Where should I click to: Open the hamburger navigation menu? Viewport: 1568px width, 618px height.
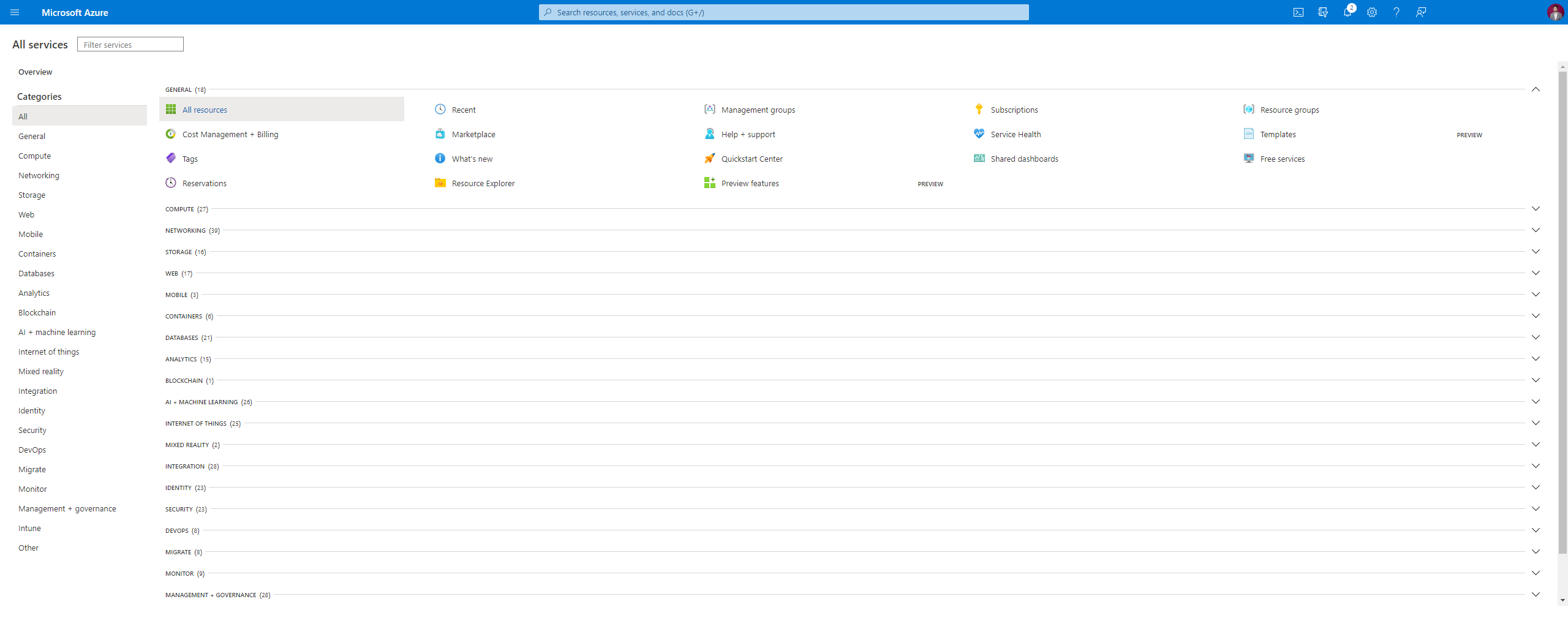[15, 12]
